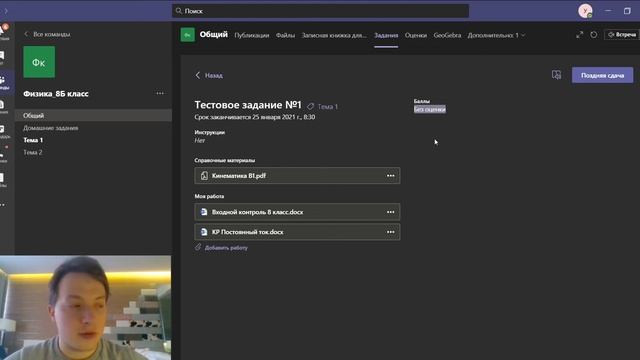
Task: Click the green Фк team avatar
Action: (39, 62)
